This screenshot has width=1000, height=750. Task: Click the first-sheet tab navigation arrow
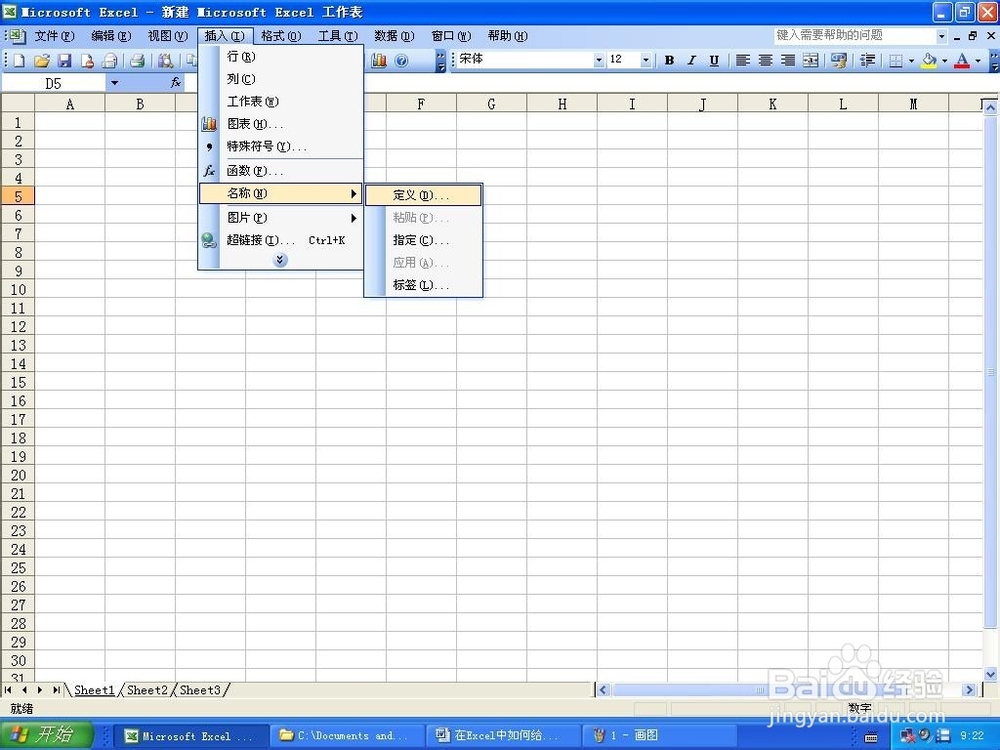[x=8, y=690]
